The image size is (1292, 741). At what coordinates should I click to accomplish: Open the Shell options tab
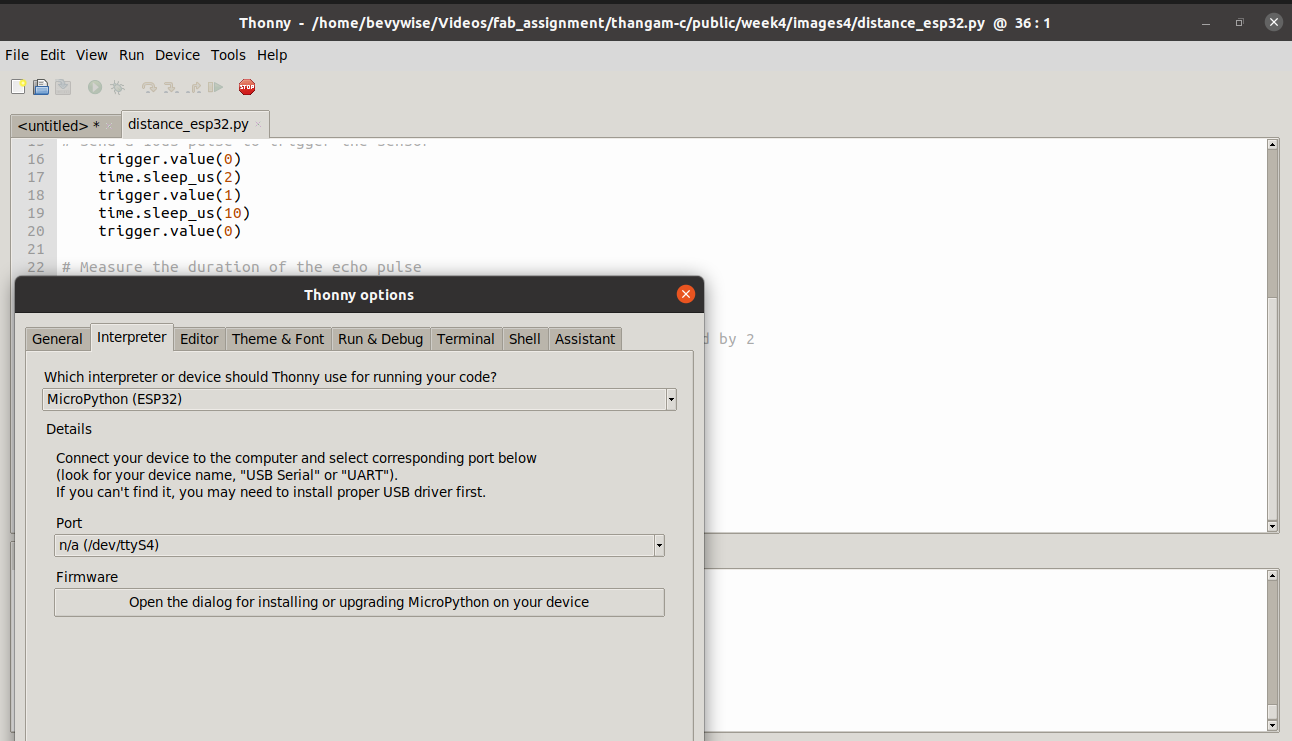click(525, 339)
